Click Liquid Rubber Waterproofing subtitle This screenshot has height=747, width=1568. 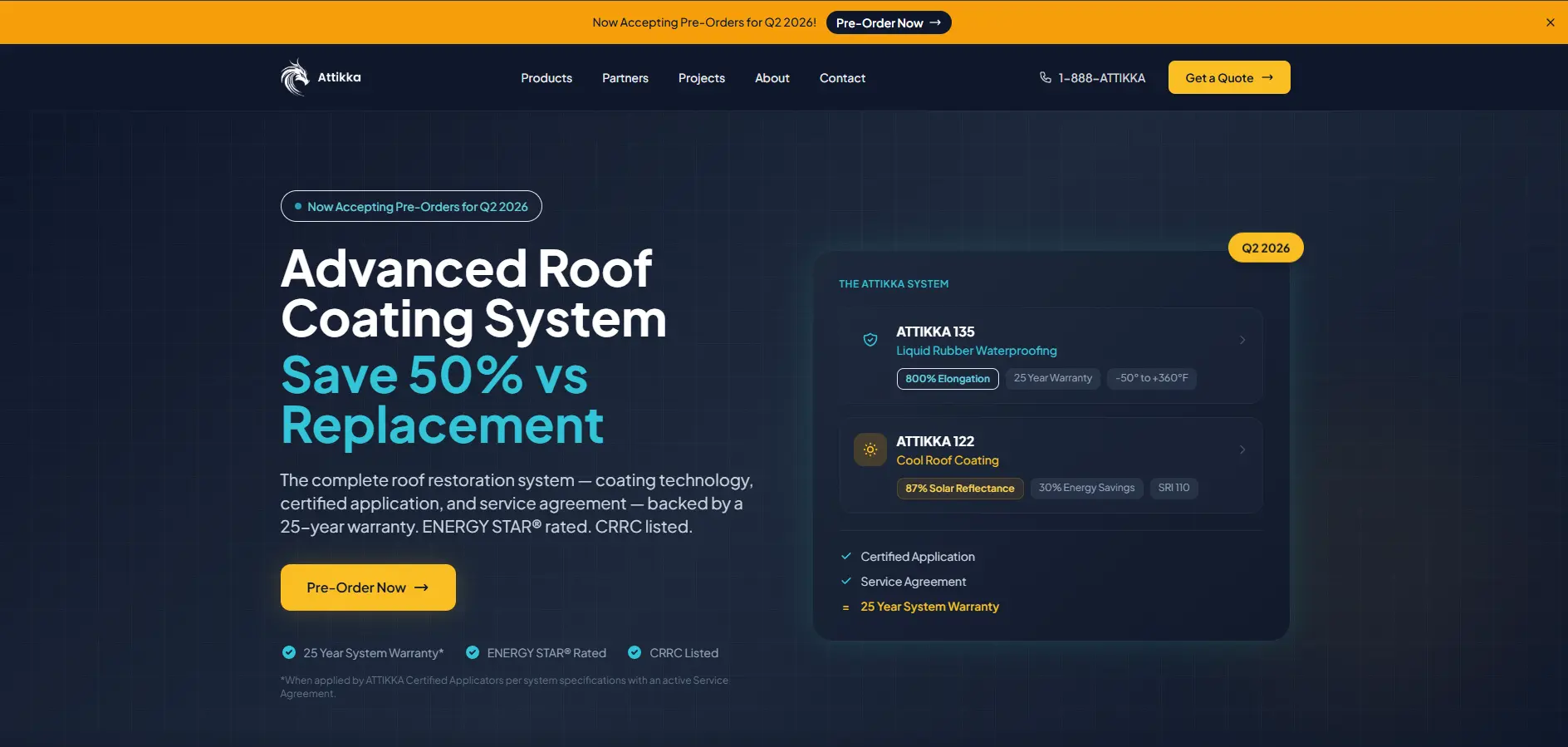(x=977, y=351)
